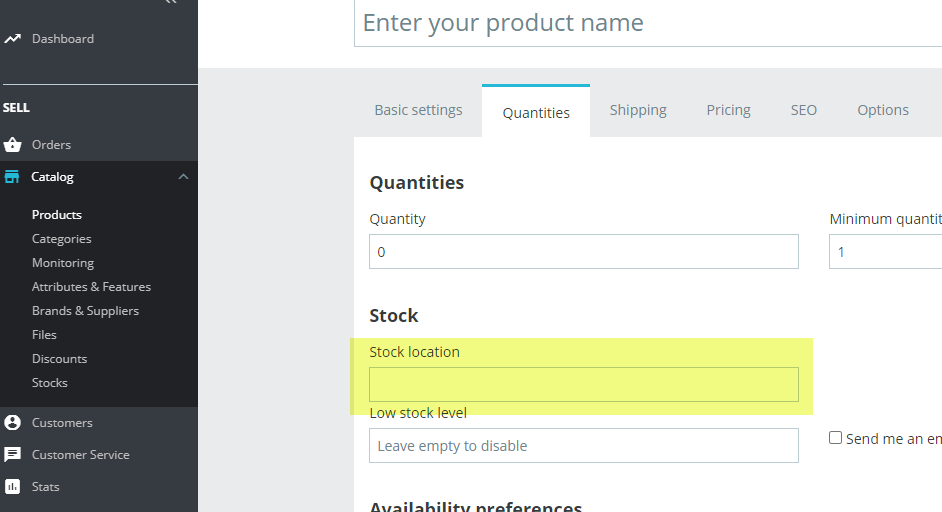Open the Stocks submenu link
The image size is (942, 512).
(x=50, y=383)
